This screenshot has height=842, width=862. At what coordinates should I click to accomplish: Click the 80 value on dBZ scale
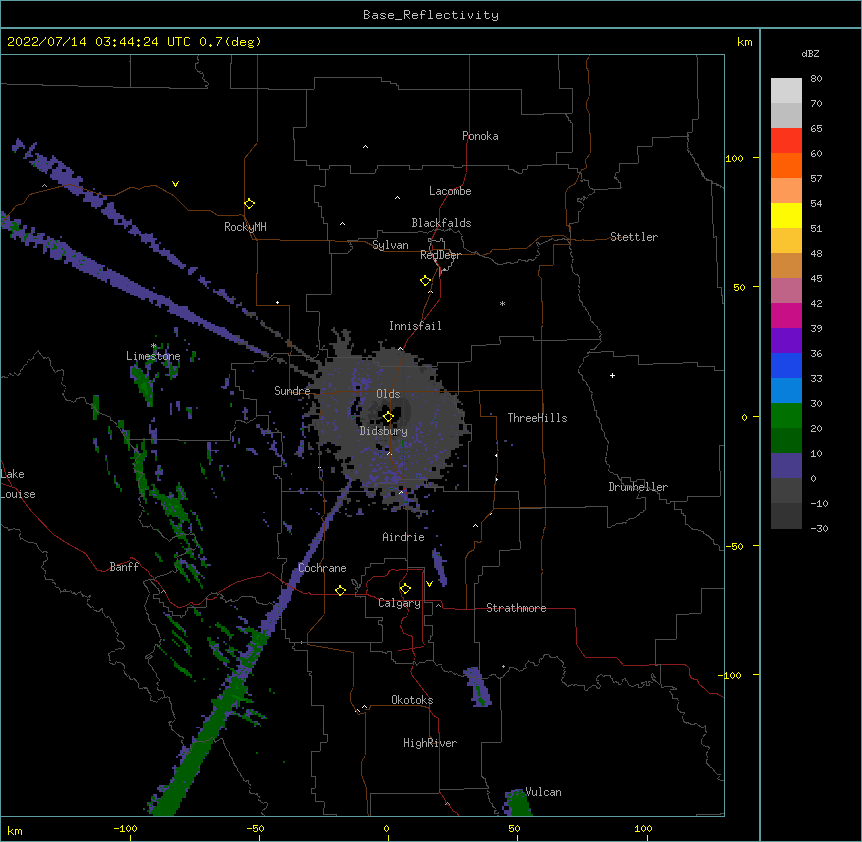point(816,79)
